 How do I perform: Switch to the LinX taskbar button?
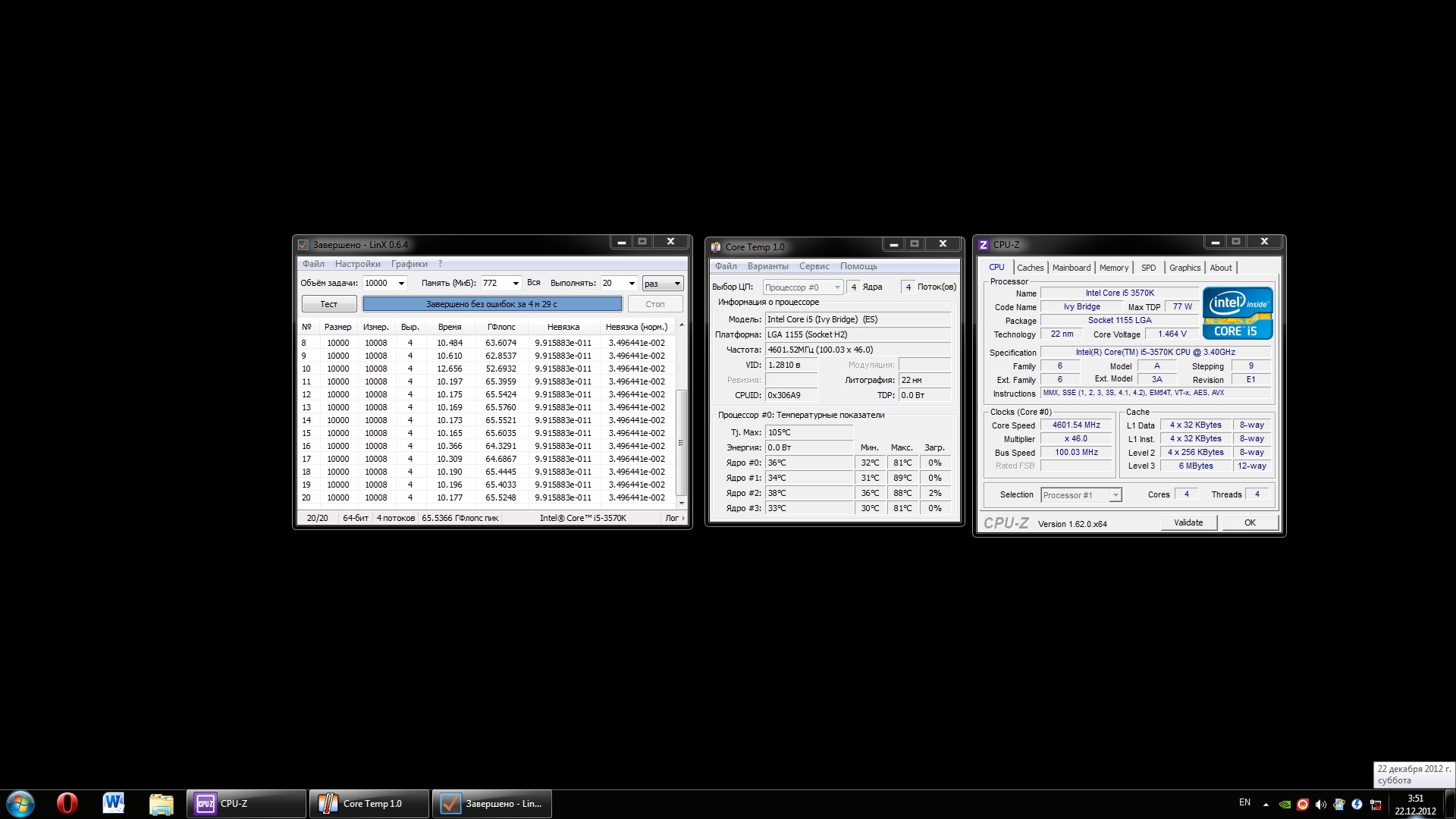click(x=492, y=804)
